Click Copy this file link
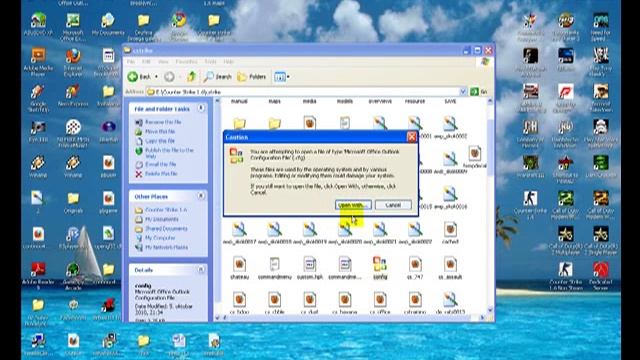Screen dimensions: 640x360 [160, 141]
